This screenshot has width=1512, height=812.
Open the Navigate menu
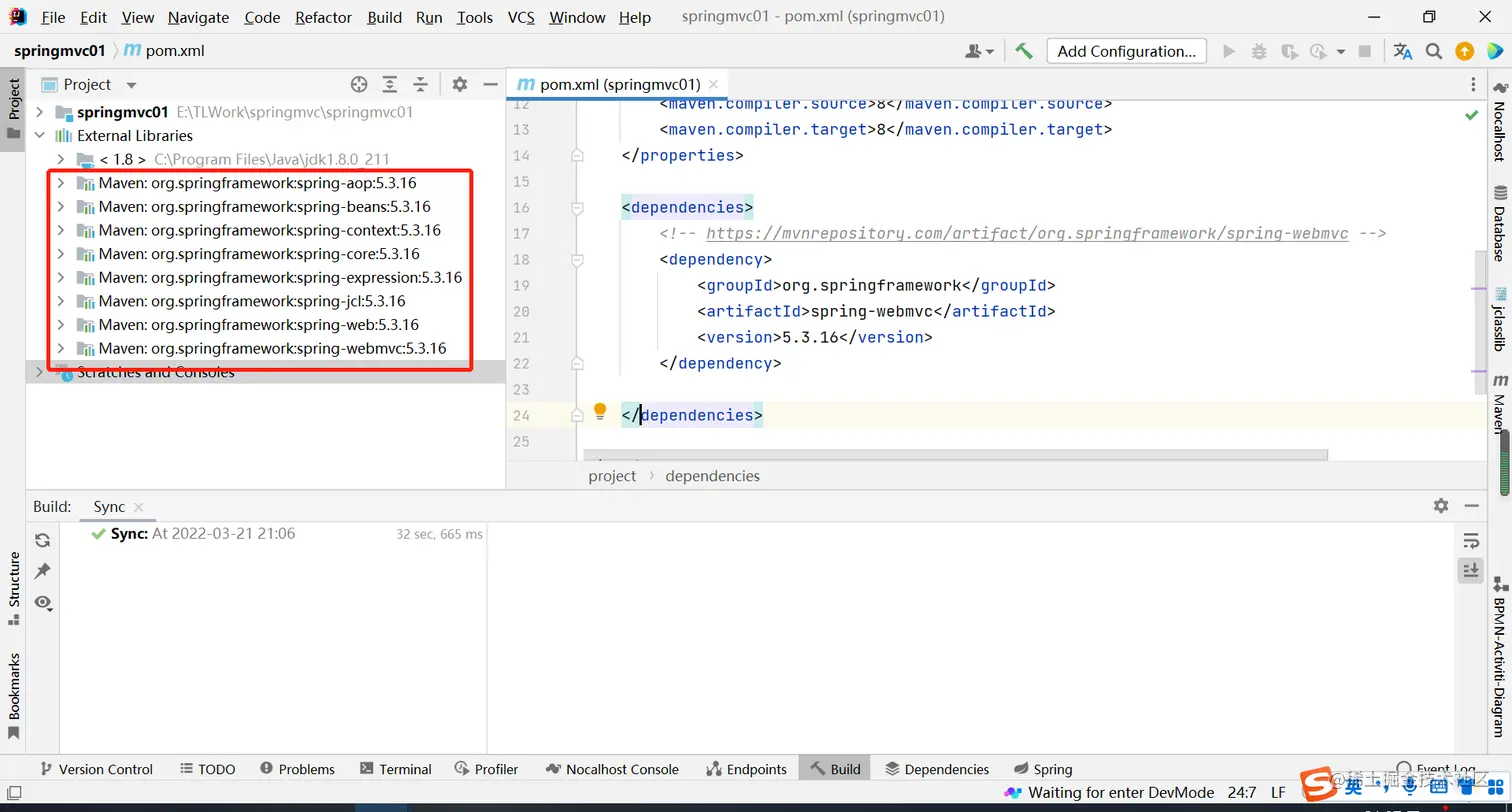pos(198,17)
